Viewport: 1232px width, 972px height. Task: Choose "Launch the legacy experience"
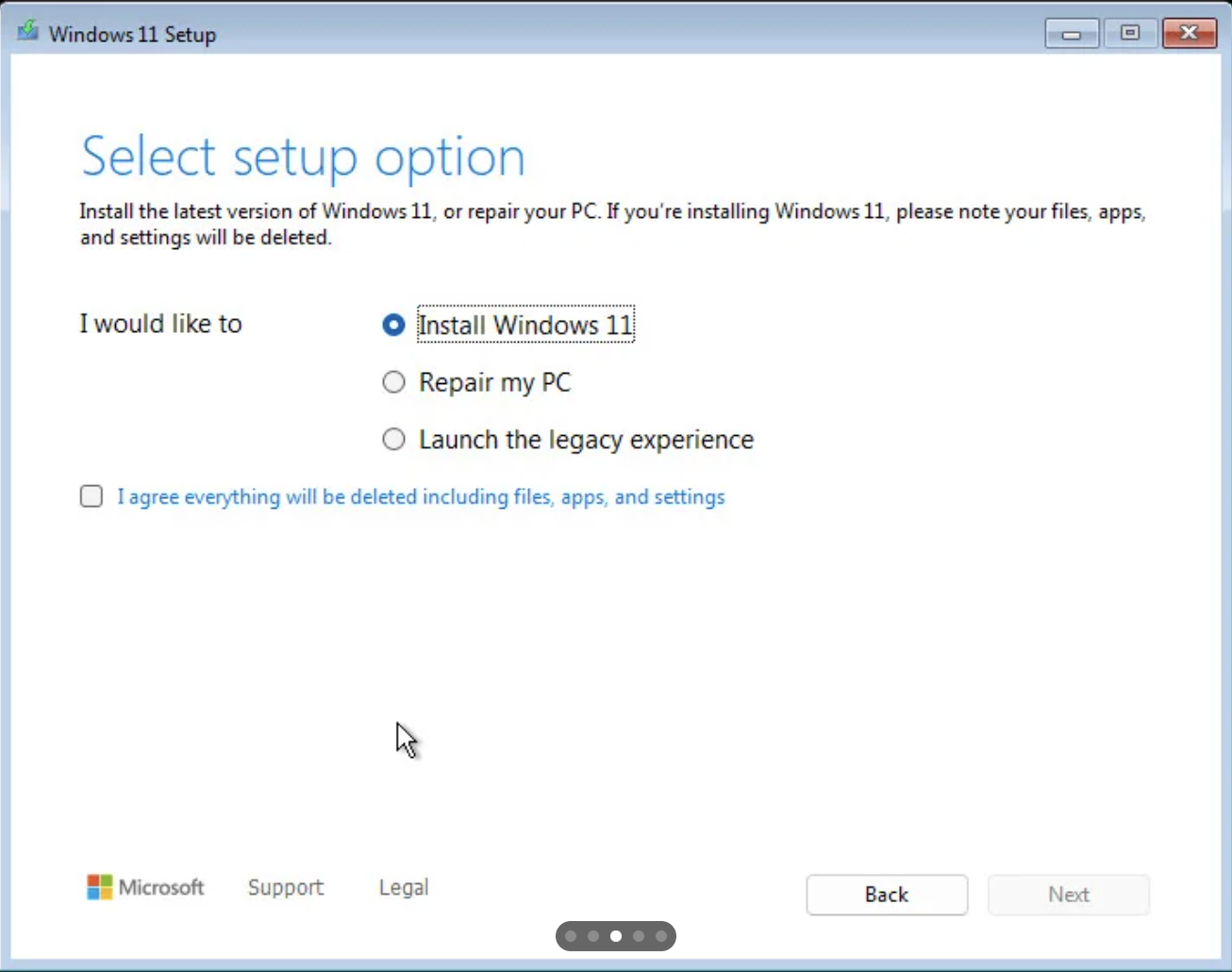(x=393, y=439)
